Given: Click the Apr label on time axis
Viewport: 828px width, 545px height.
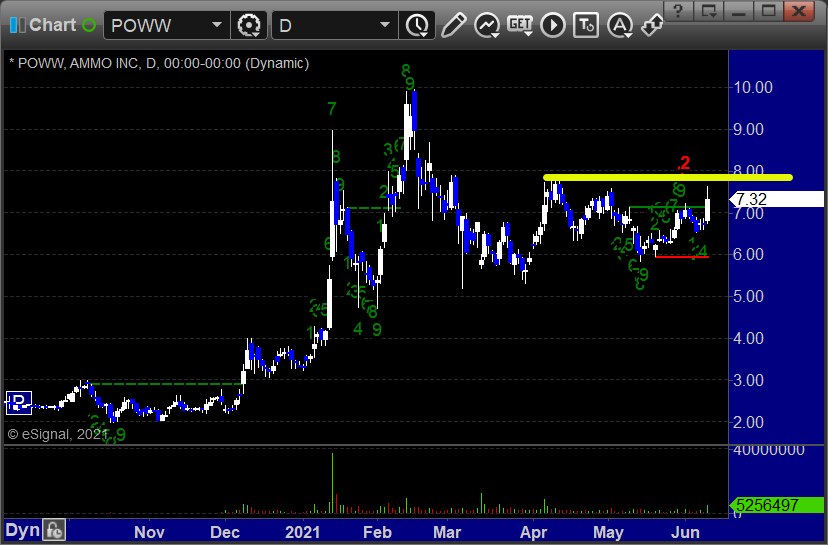Looking at the screenshot, I should point(533,532).
